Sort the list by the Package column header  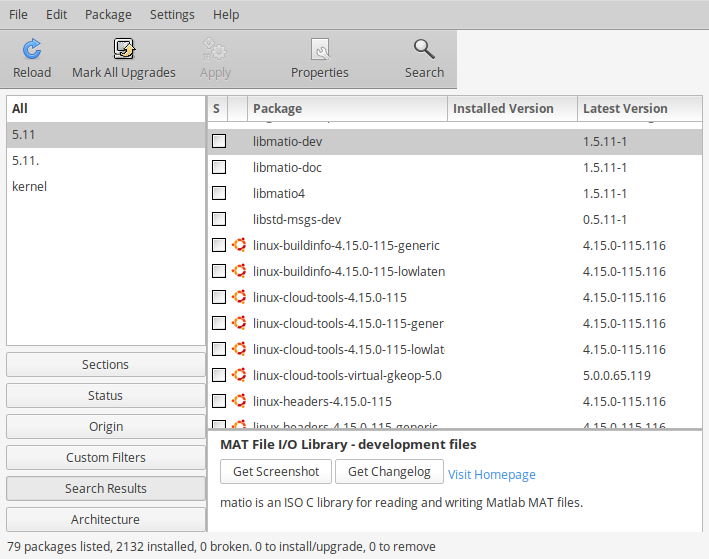(x=347, y=108)
